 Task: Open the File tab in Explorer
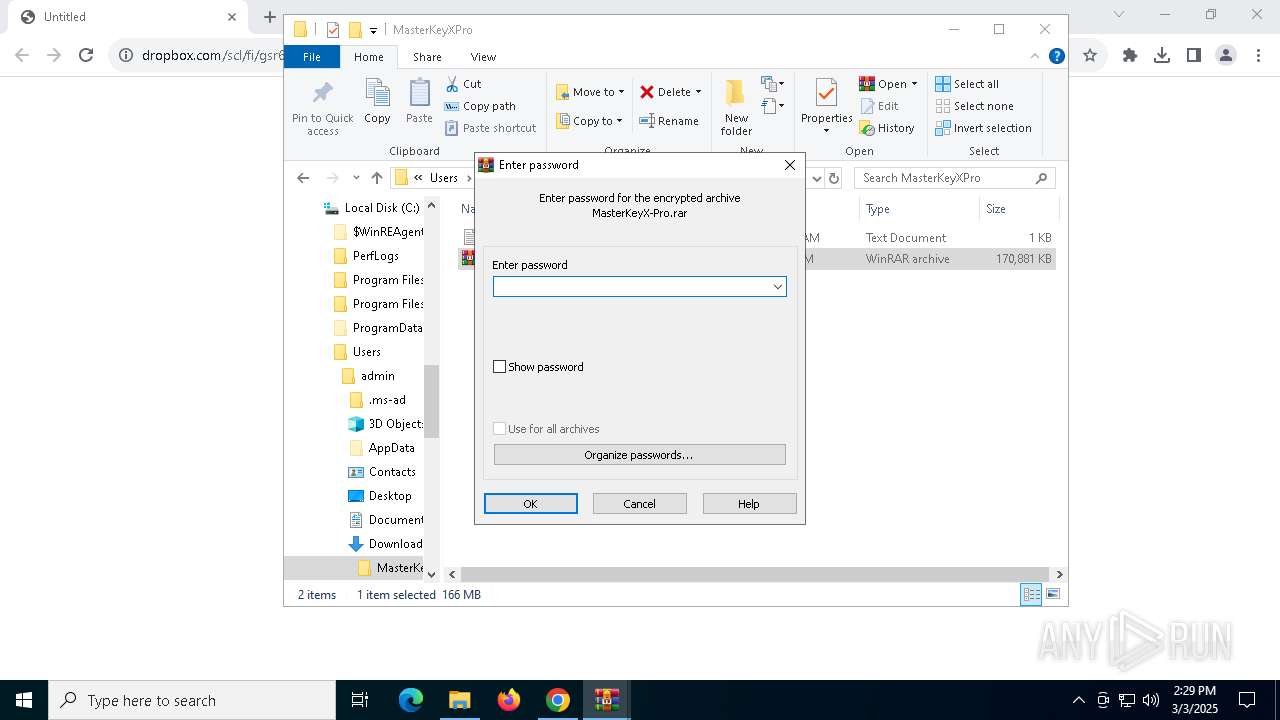click(312, 57)
